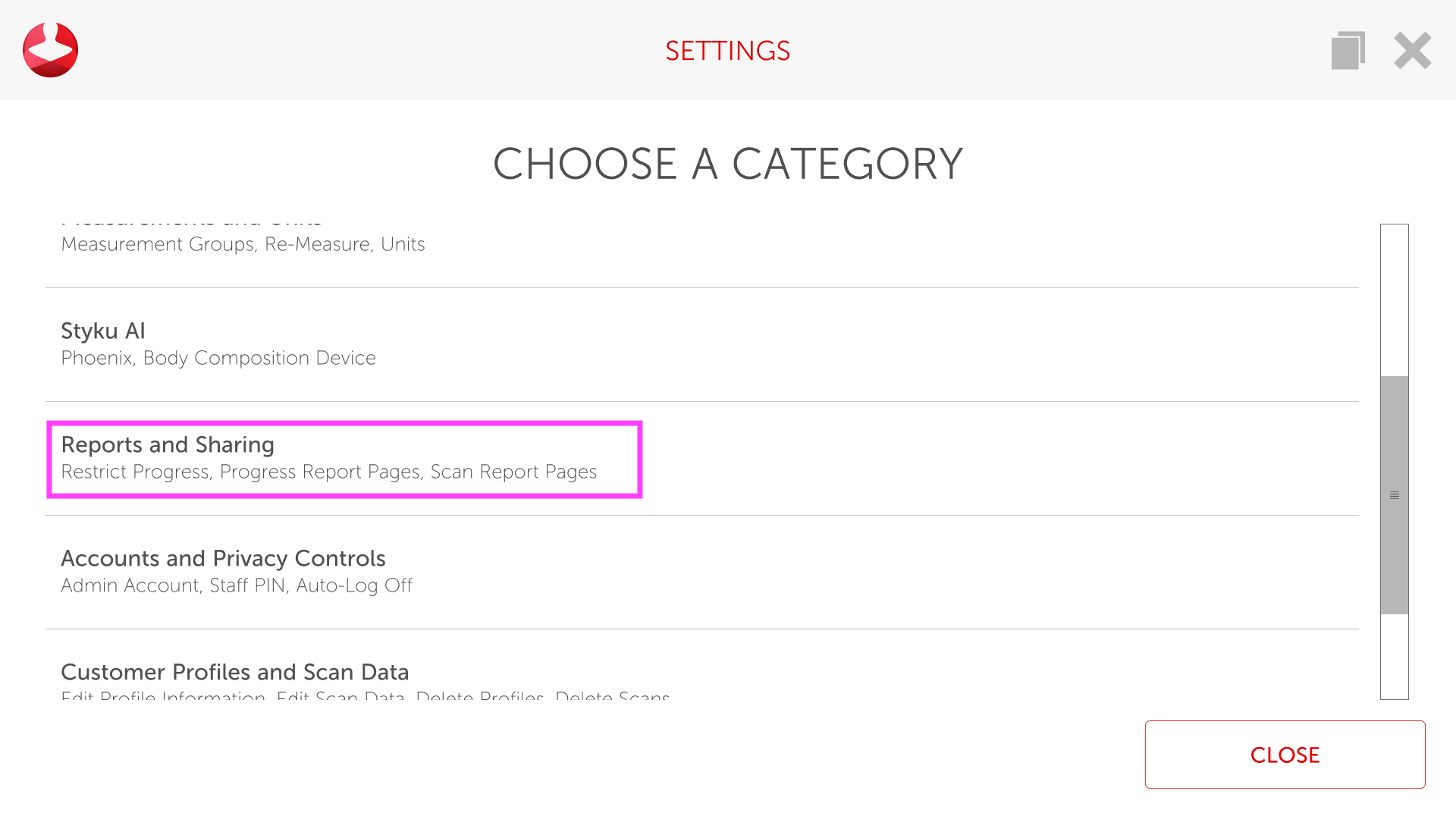Click the CHOOSE A CATEGORY heading
Image resolution: width=1456 pixels, height=819 pixels.
727,164
